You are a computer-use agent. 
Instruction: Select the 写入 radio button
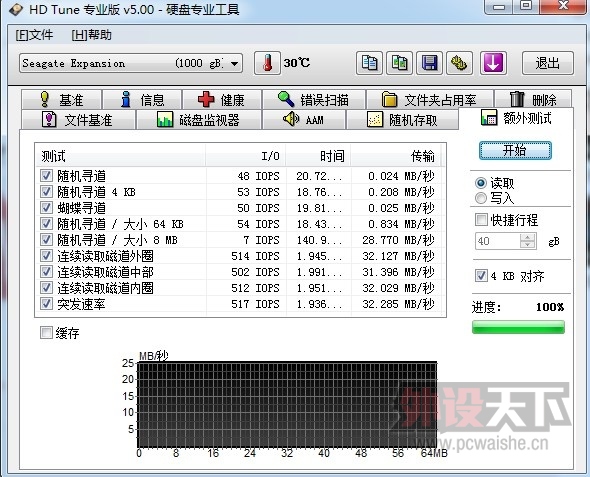[x=481, y=198]
